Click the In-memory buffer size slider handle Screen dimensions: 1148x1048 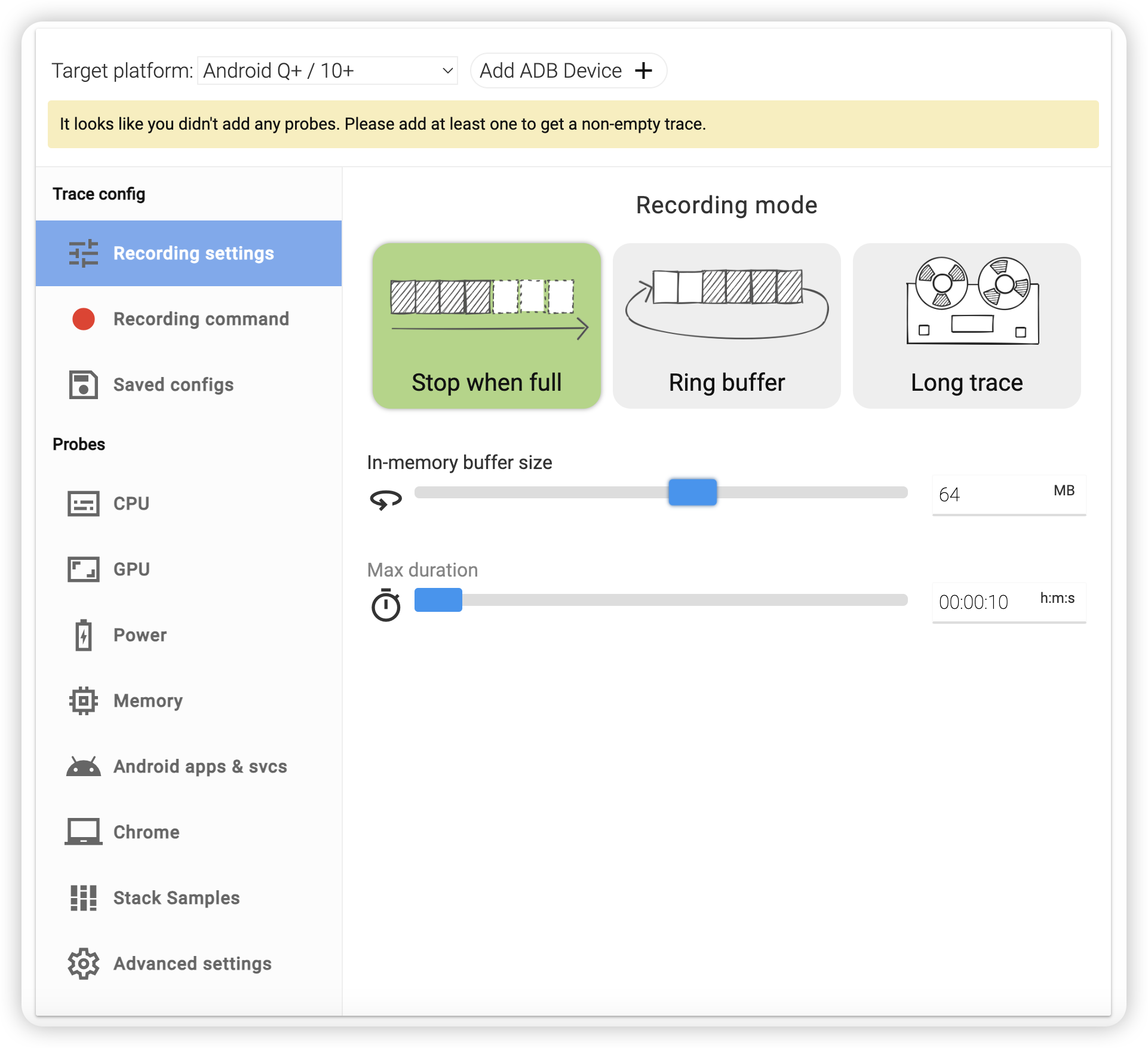[692, 492]
